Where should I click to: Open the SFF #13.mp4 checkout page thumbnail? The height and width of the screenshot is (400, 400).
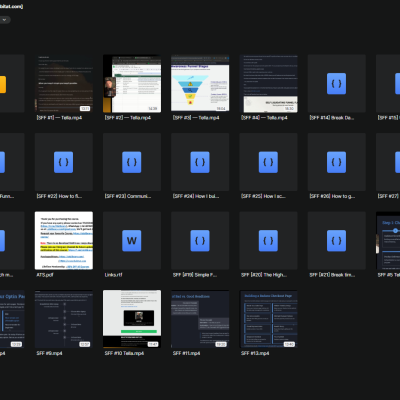[268, 319]
